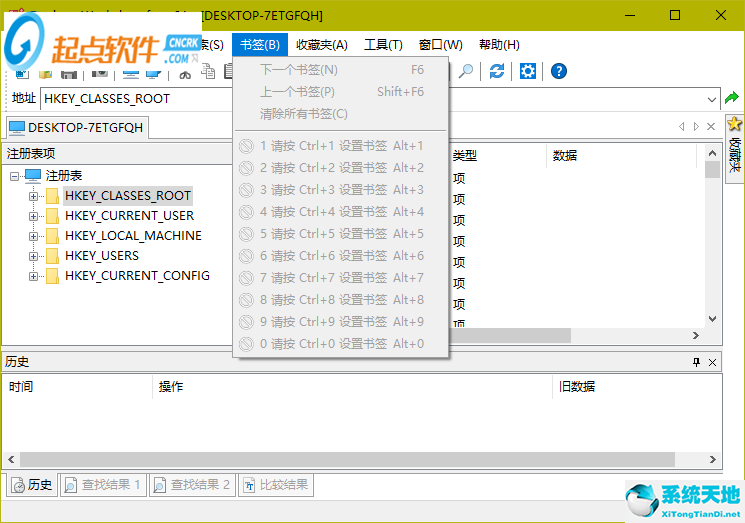Collapse the 注册表 root node

click(15, 176)
